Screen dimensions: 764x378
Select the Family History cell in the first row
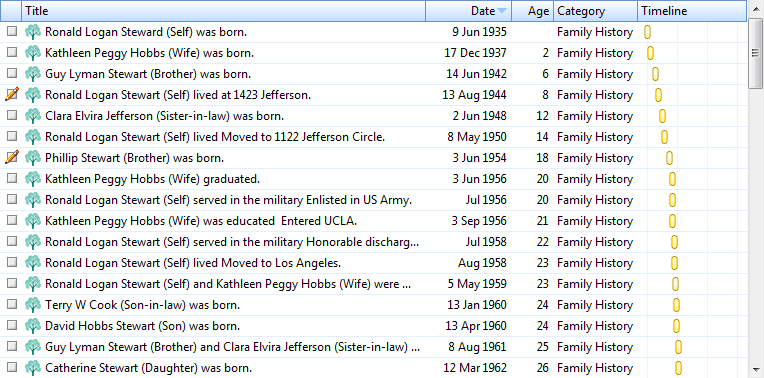click(595, 32)
